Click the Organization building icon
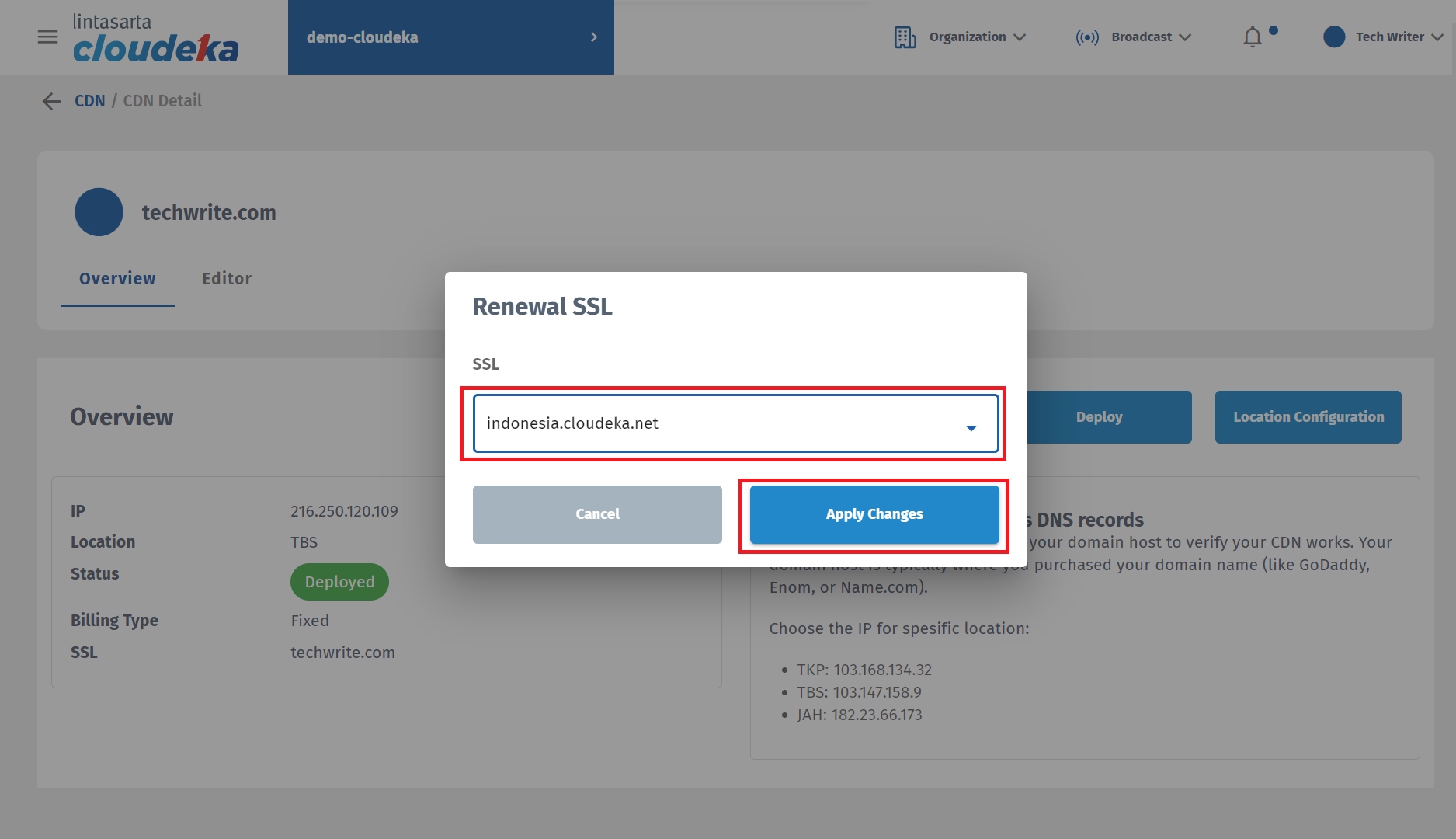Image resolution: width=1456 pixels, height=839 pixels. click(905, 37)
